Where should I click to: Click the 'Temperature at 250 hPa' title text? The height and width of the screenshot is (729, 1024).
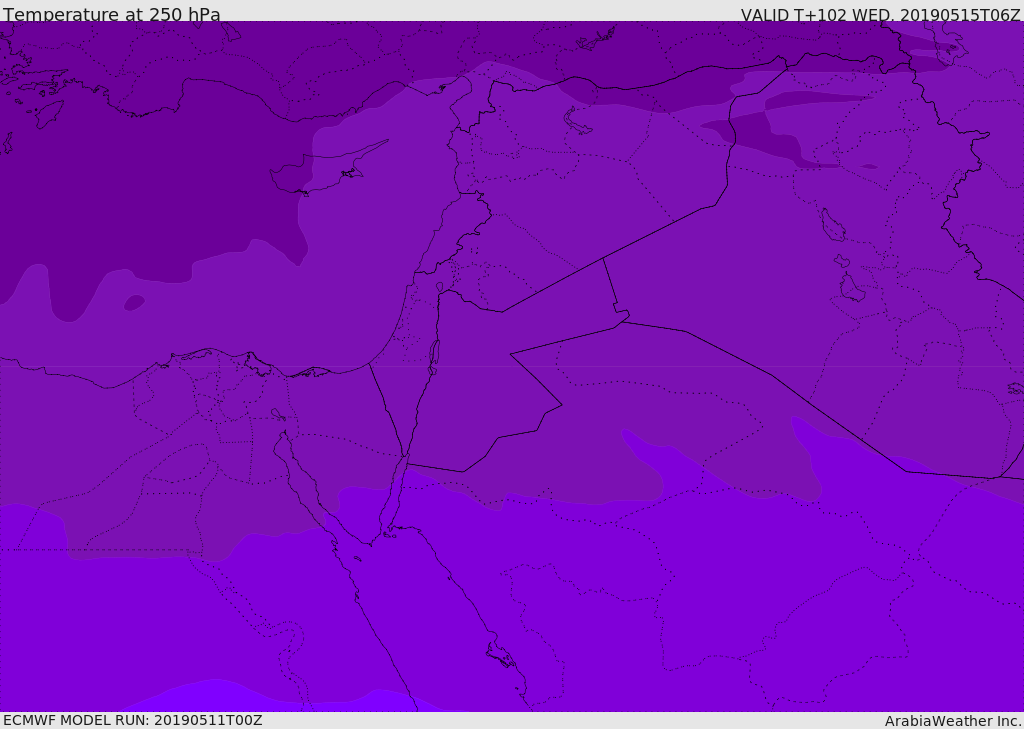click(112, 14)
